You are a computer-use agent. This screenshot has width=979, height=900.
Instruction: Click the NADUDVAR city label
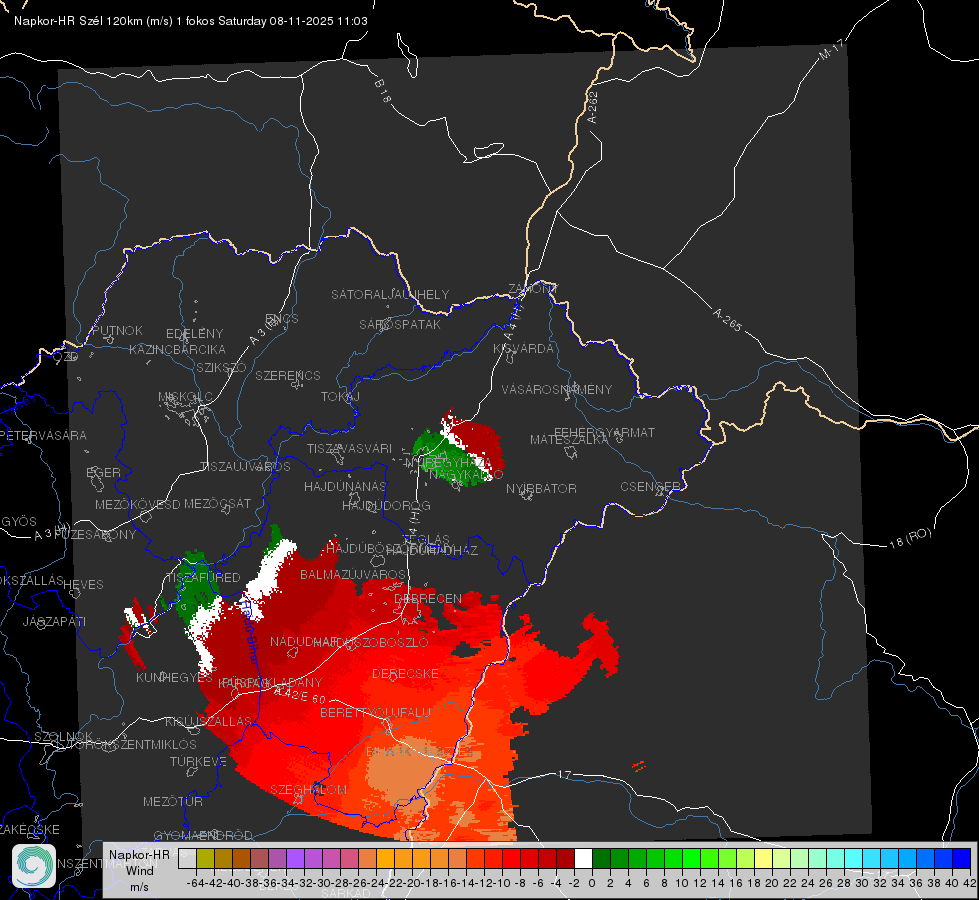tap(304, 641)
